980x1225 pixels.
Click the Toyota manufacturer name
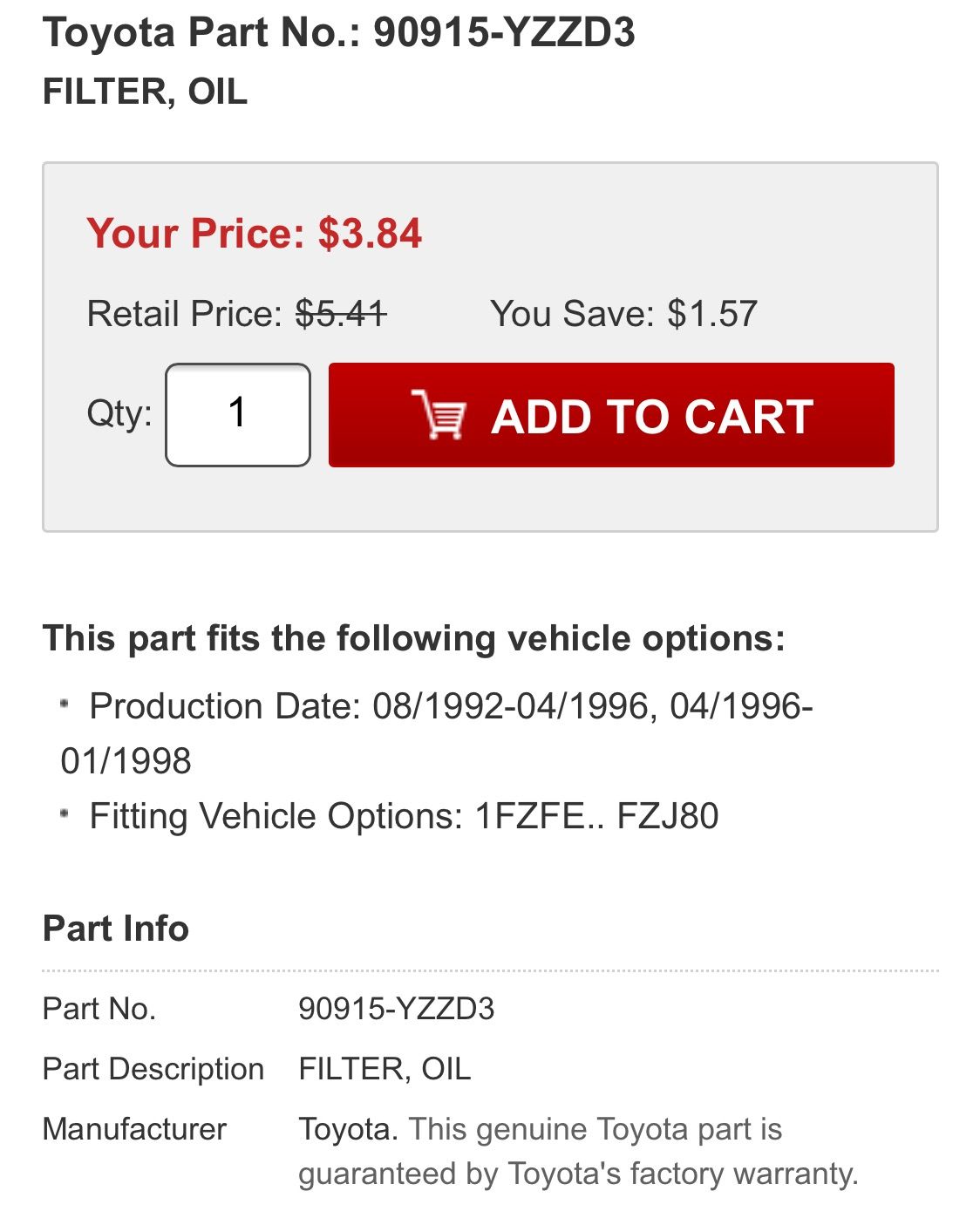click(x=349, y=1129)
